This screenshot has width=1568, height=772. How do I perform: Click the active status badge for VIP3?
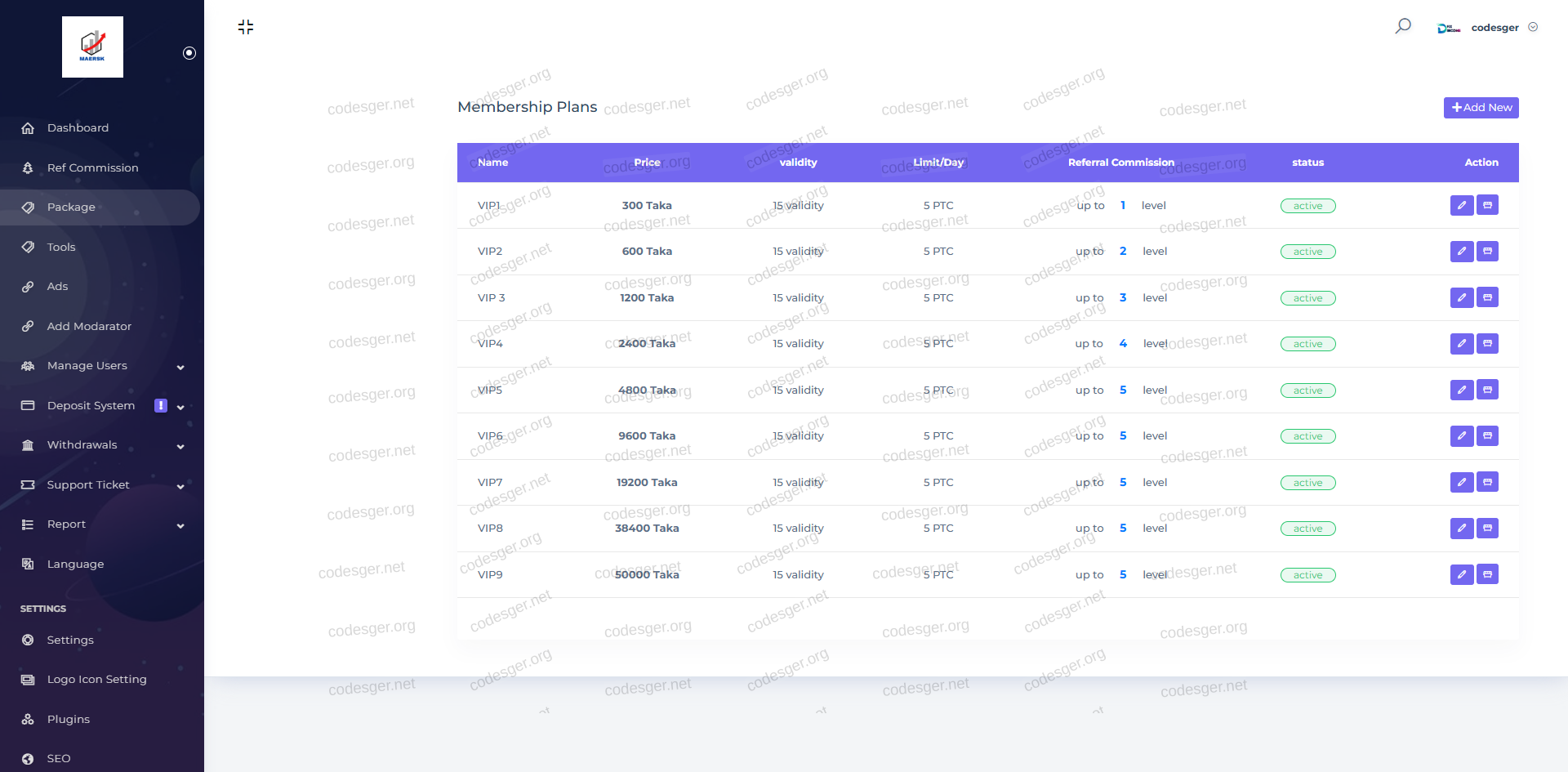pyautogui.click(x=1307, y=298)
